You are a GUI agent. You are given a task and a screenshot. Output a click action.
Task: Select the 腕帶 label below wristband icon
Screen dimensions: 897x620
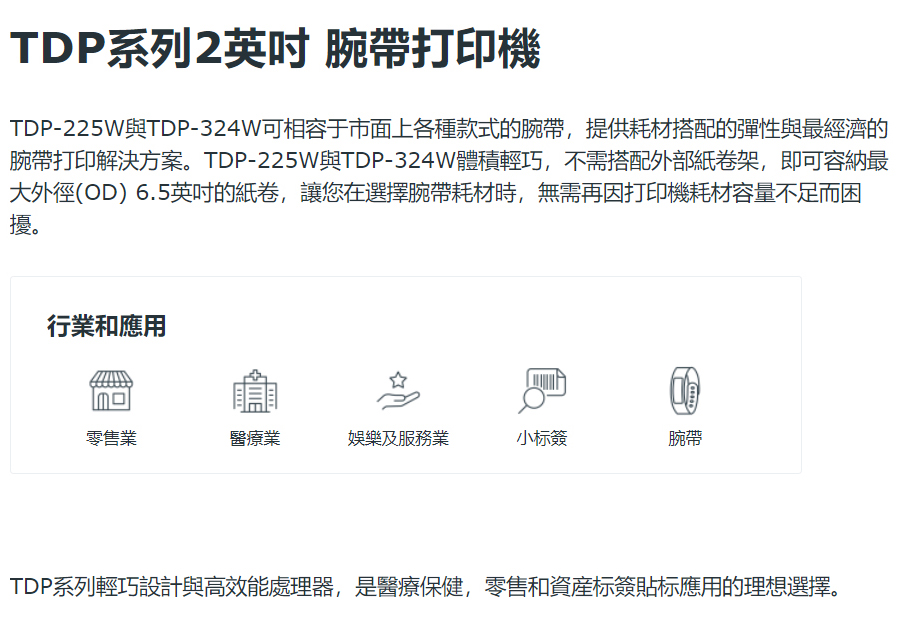tap(685, 438)
